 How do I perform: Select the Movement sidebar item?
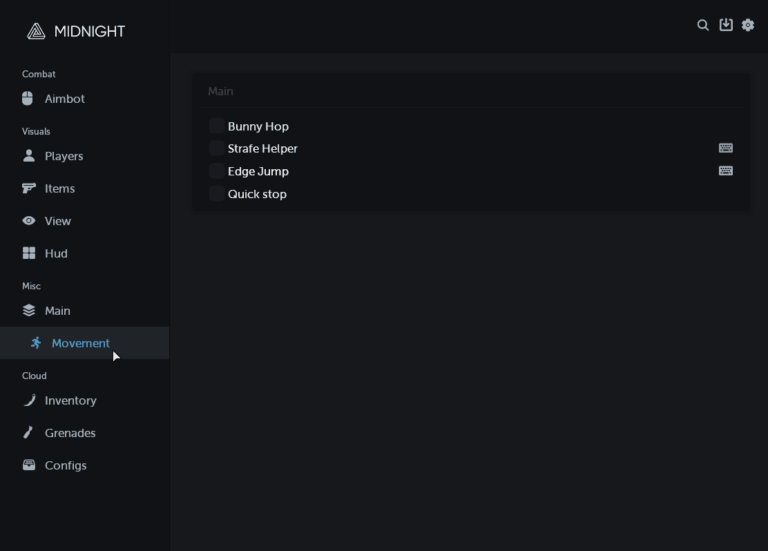point(80,343)
